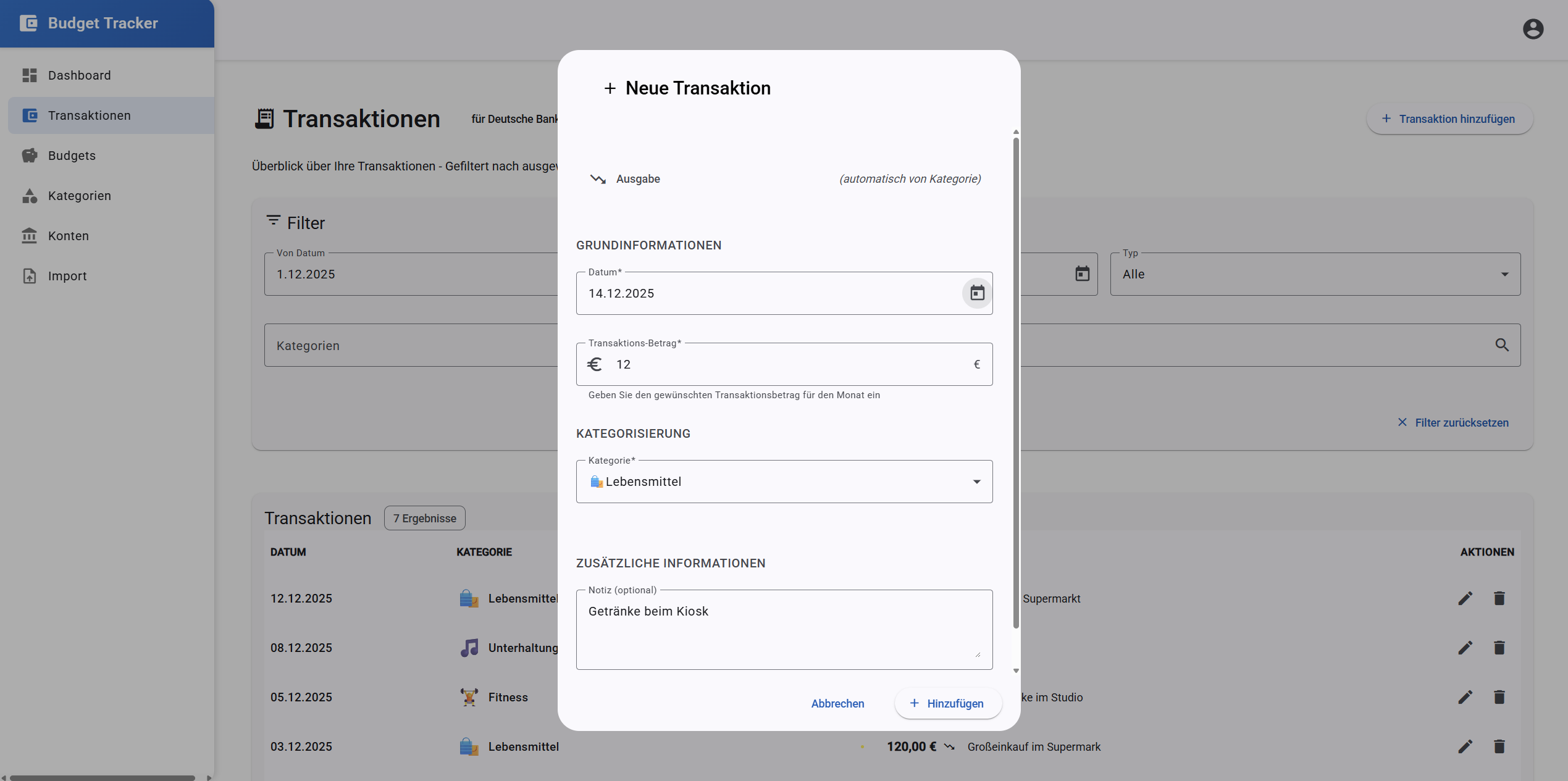This screenshot has width=1568, height=781.
Task: Open the Kategorien filter field
Action: (411, 345)
